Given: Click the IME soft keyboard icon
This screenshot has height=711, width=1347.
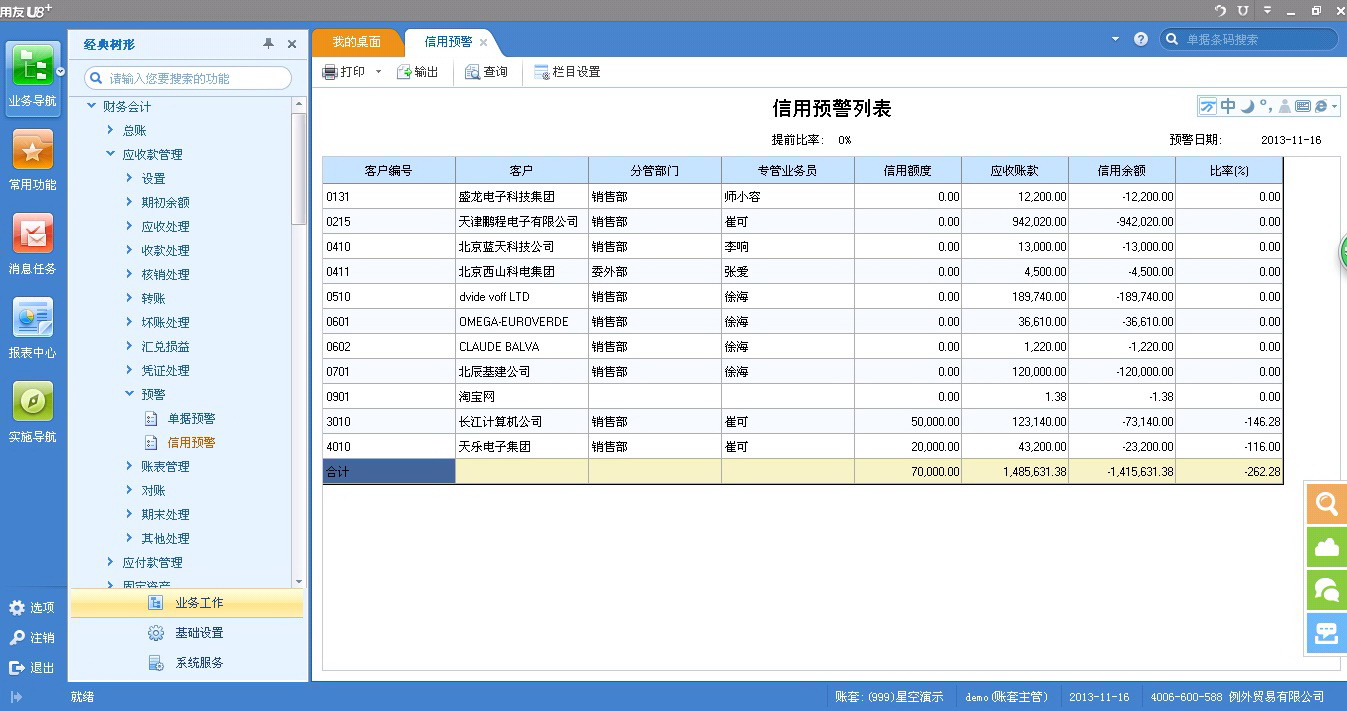Looking at the screenshot, I should point(1303,106).
